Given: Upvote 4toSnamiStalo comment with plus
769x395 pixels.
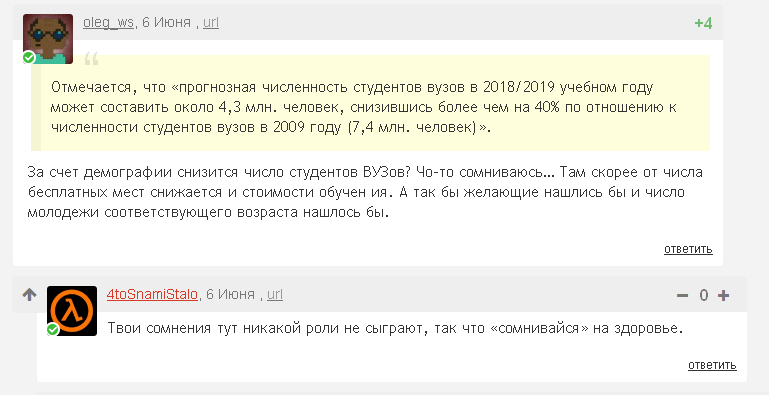Looking at the screenshot, I should click(723, 295).
